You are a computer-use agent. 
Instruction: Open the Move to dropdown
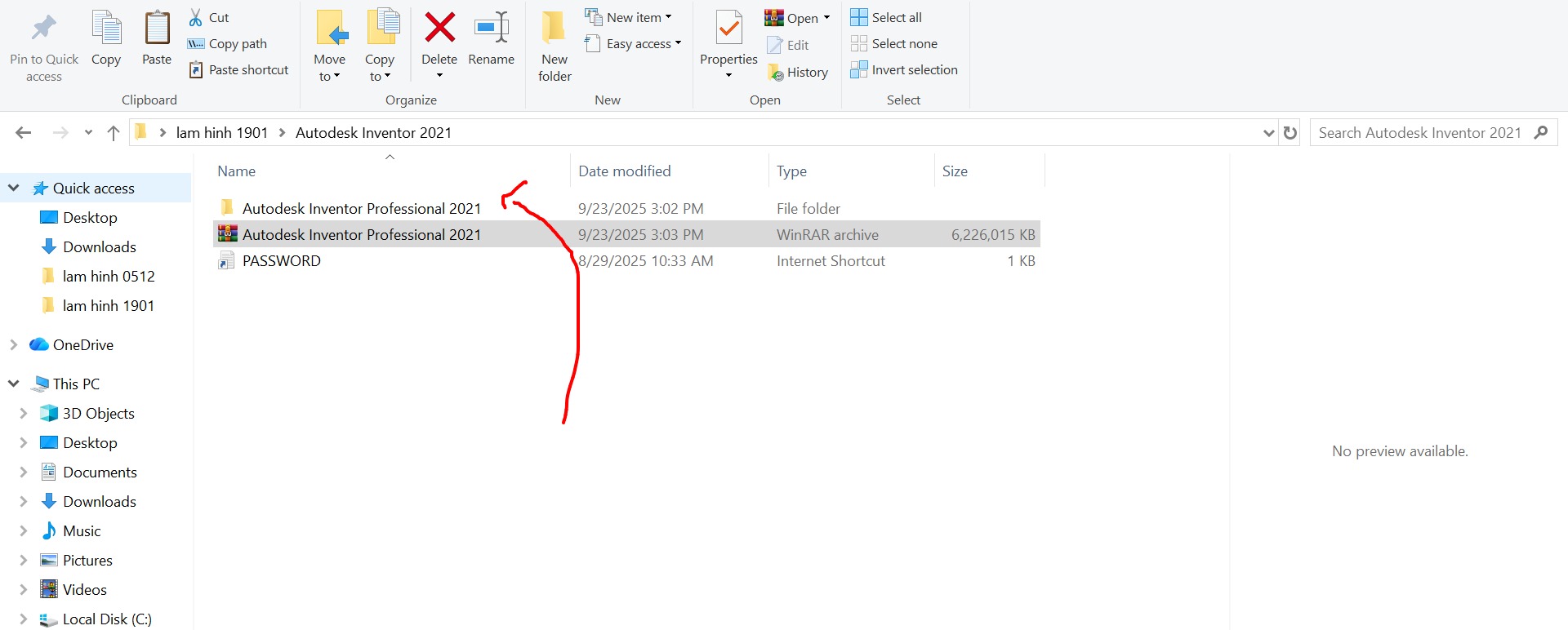tap(329, 68)
